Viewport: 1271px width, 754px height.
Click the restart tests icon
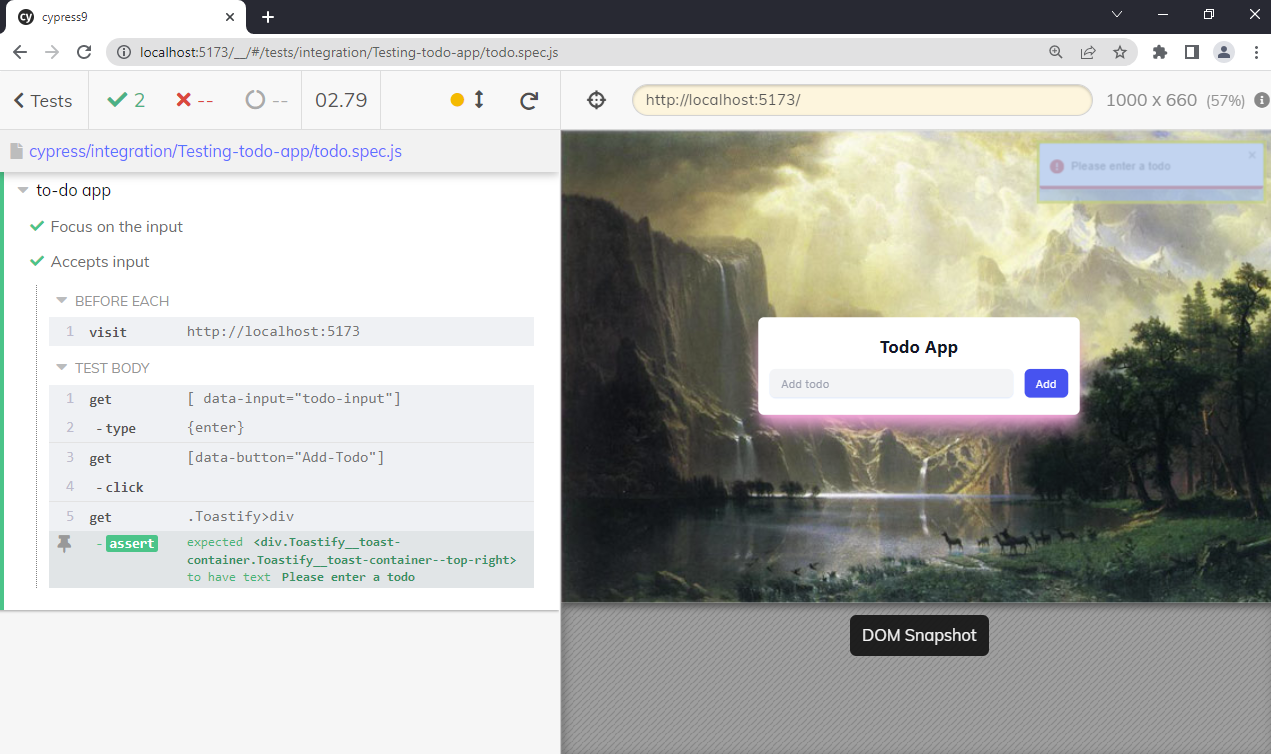(529, 100)
